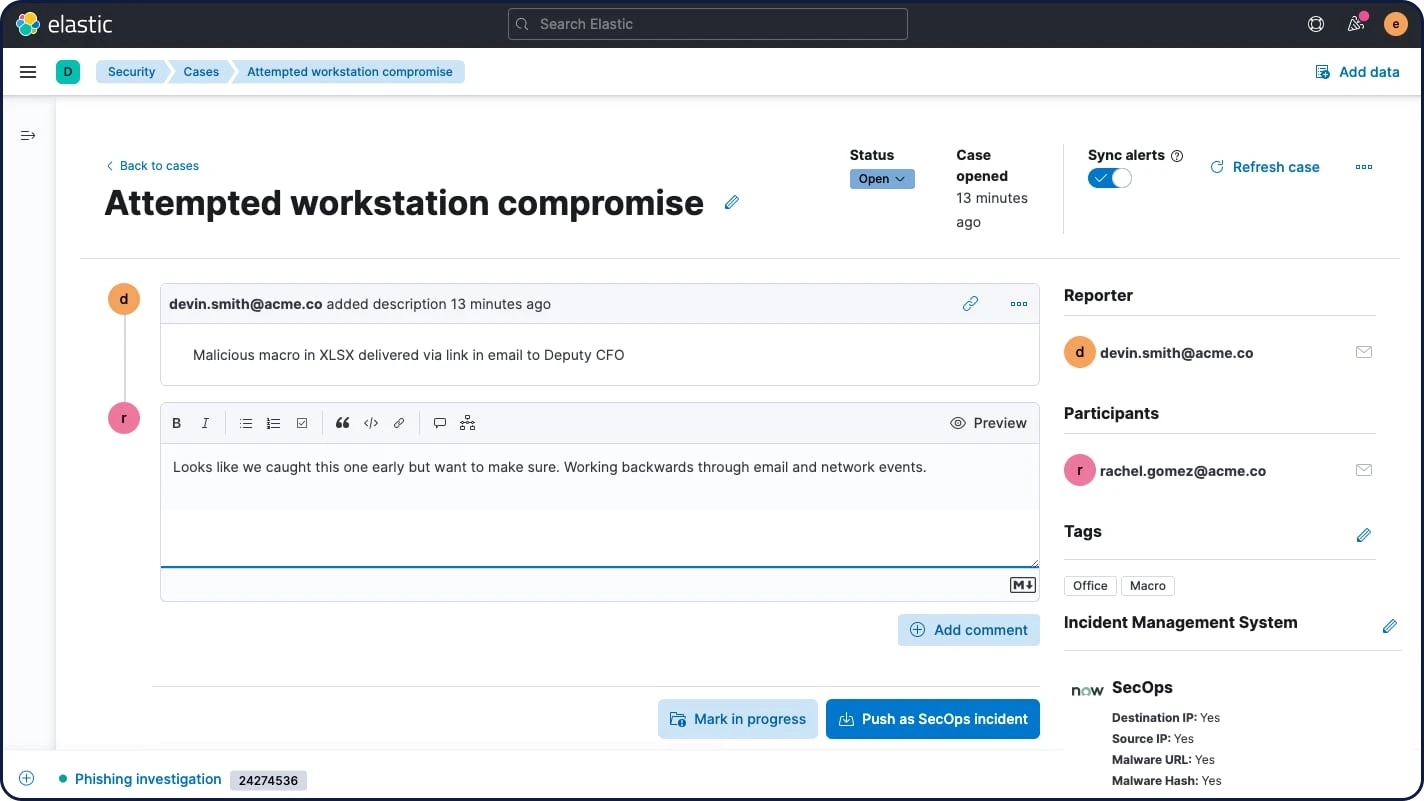The height and width of the screenshot is (801, 1424).
Task: Click the Refresh case button
Action: (1265, 167)
